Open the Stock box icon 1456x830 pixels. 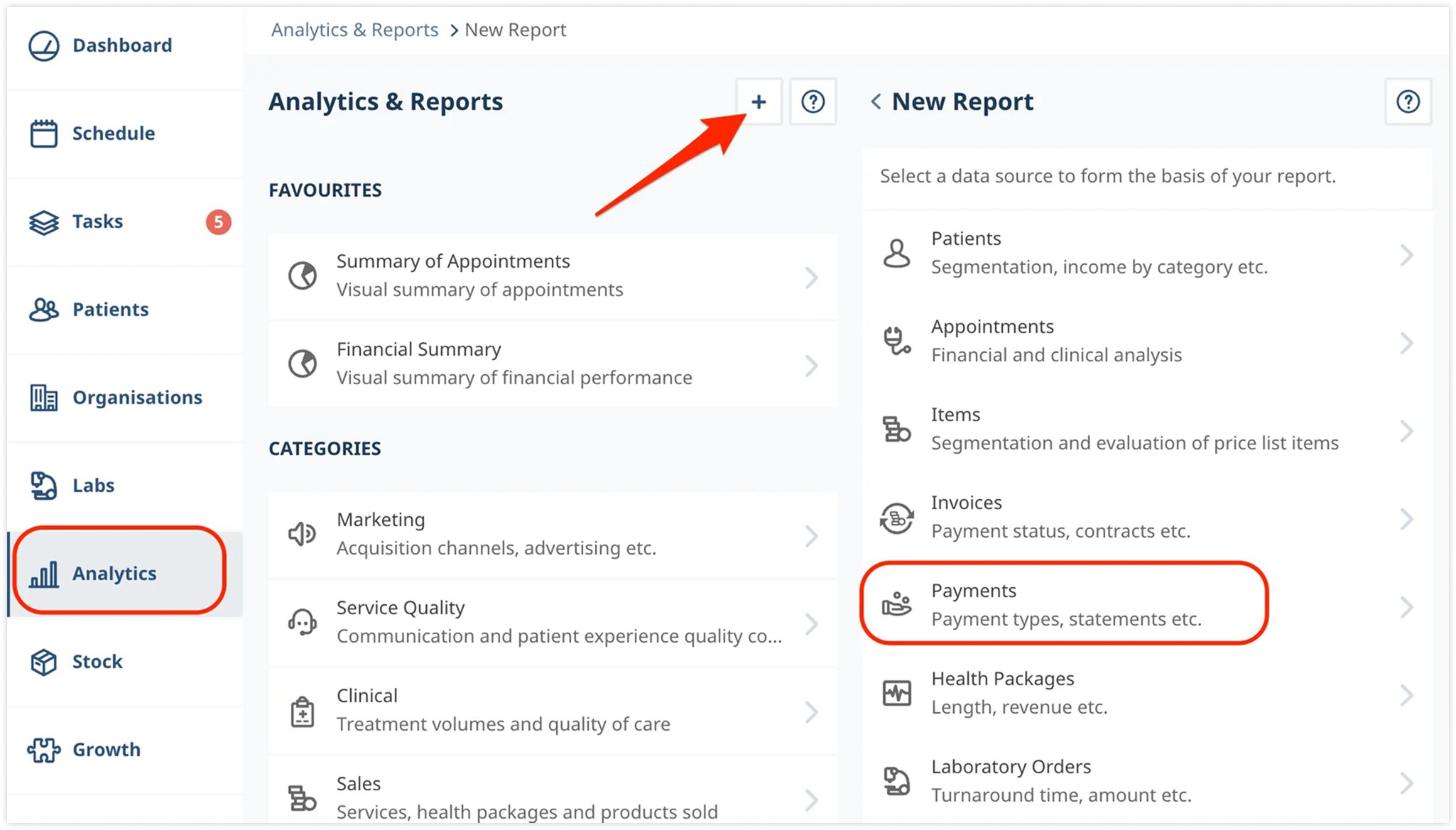point(43,661)
